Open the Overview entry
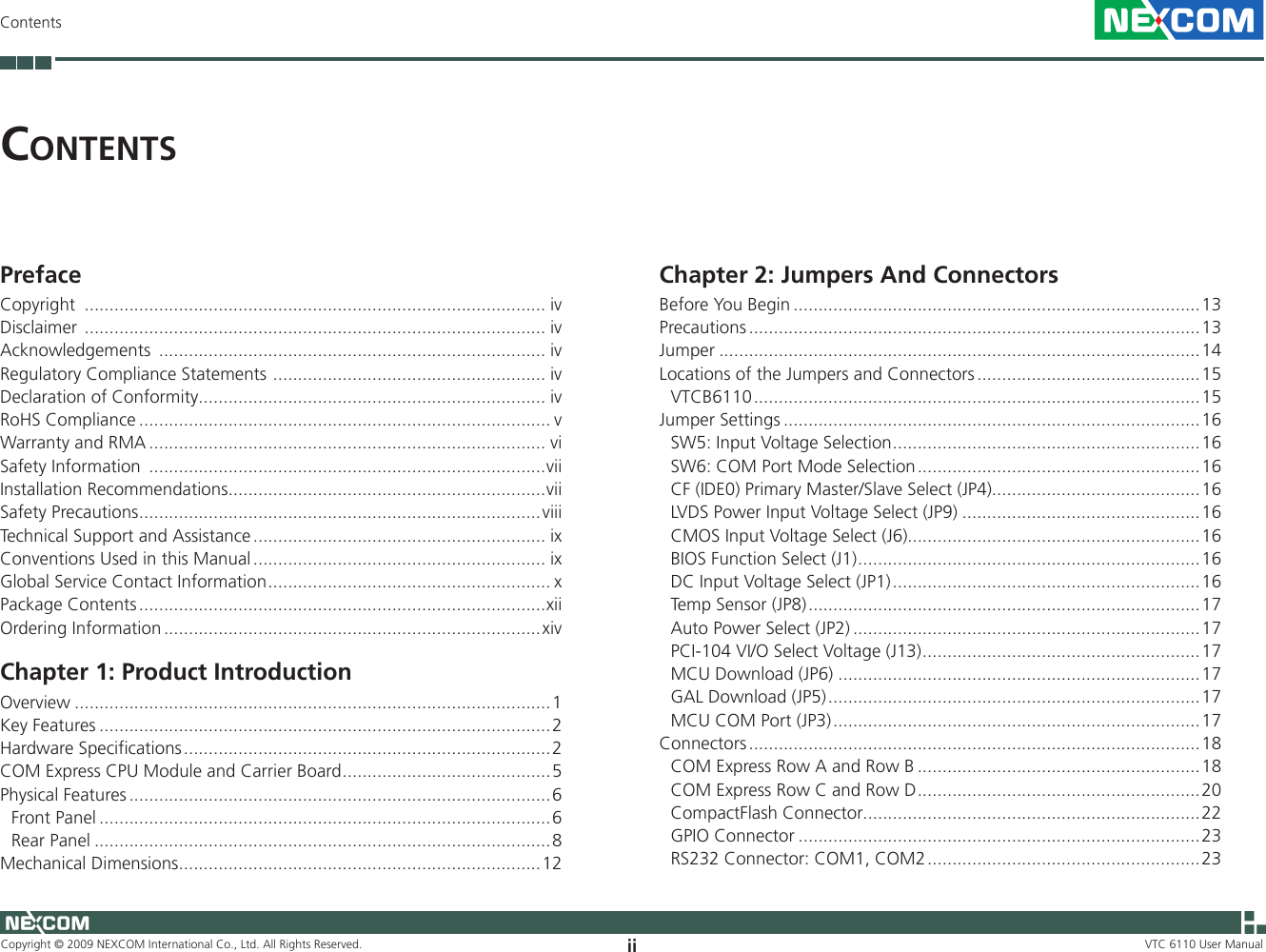 point(281,703)
